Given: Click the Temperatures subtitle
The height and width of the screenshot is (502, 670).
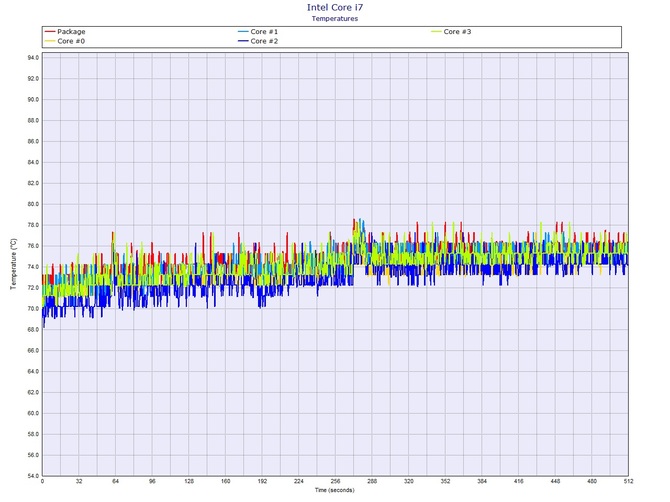Looking at the screenshot, I should pyautogui.click(x=335, y=18).
